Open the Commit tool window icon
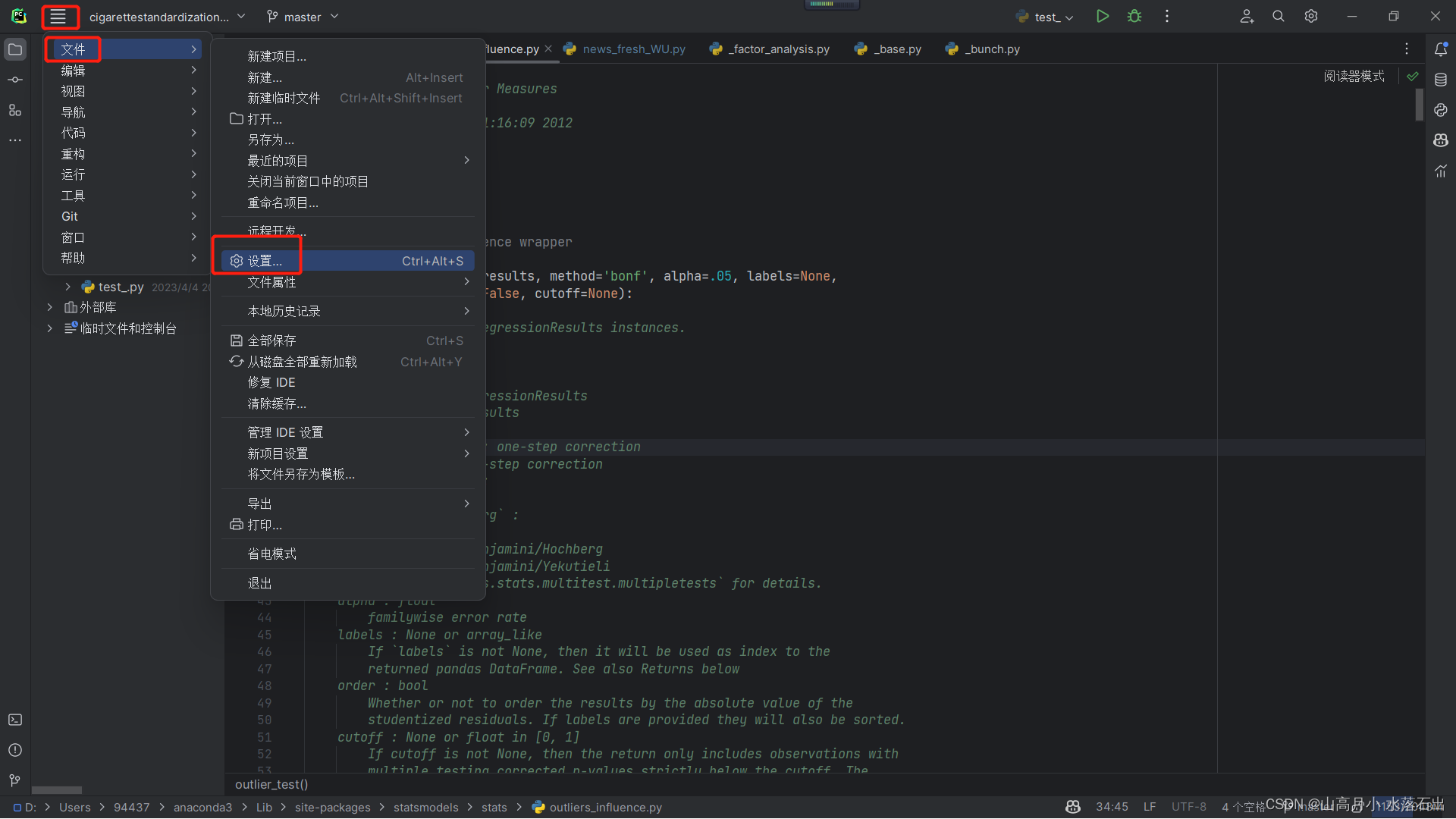 click(x=14, y=80)
